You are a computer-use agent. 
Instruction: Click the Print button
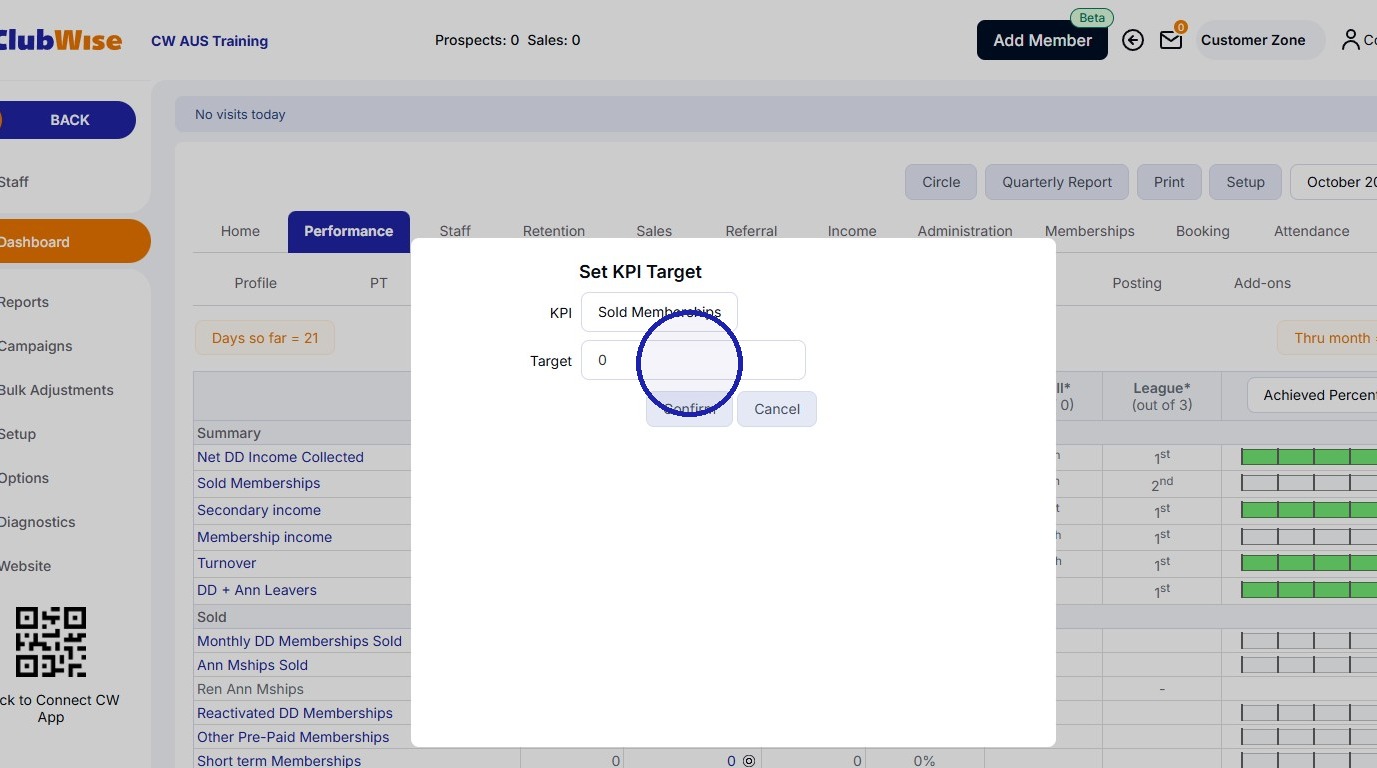pyautogui.click(x=1169, y=182)
